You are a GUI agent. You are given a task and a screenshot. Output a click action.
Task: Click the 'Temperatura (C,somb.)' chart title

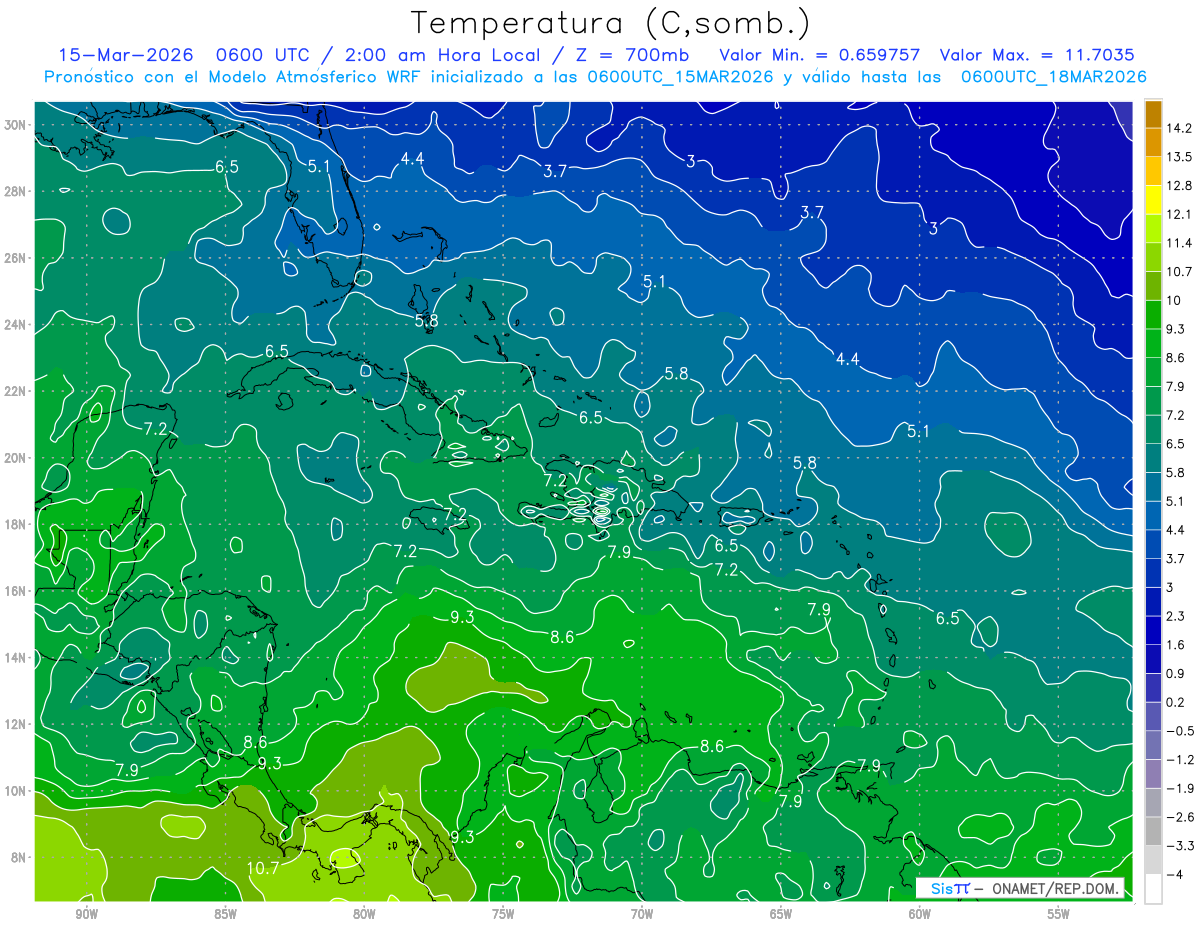click(610, 23)
